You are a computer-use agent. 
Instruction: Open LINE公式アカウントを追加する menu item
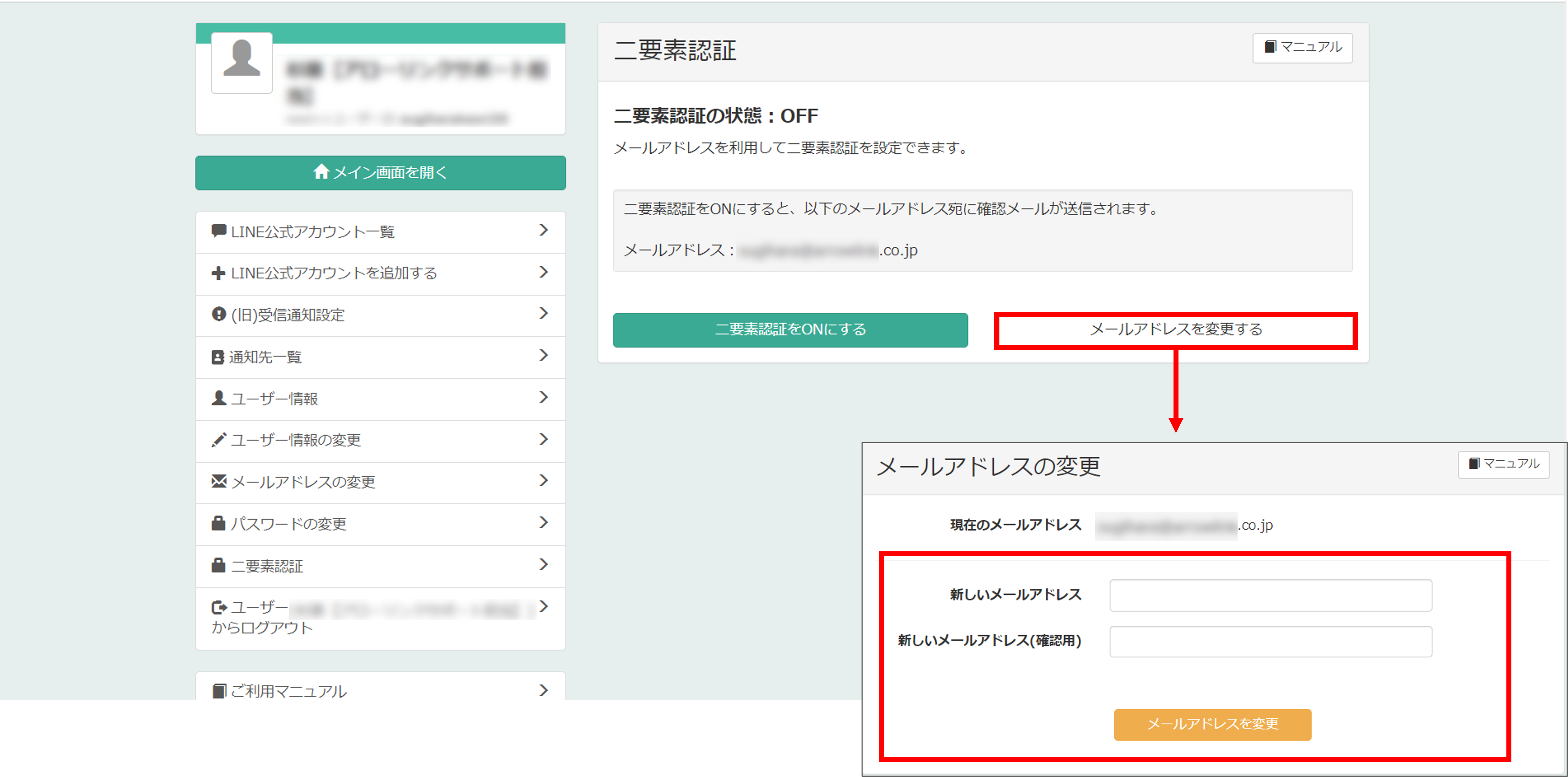pyautogui.click(x=381, y=274)
